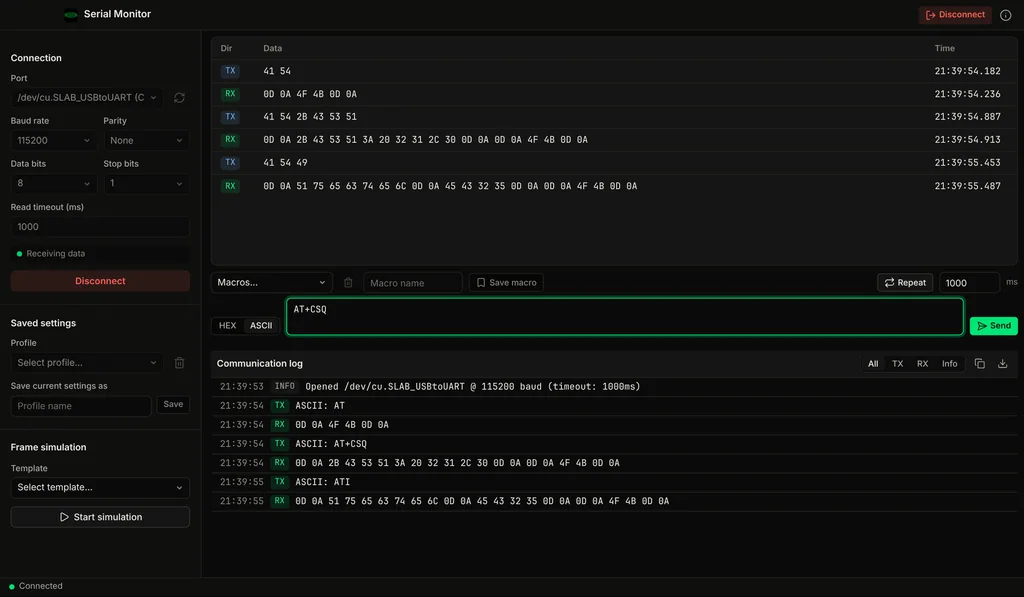Screen dimensions: 1024x597
Task: Click the INFO badge in the communication log
Action: tap(285, 387)
